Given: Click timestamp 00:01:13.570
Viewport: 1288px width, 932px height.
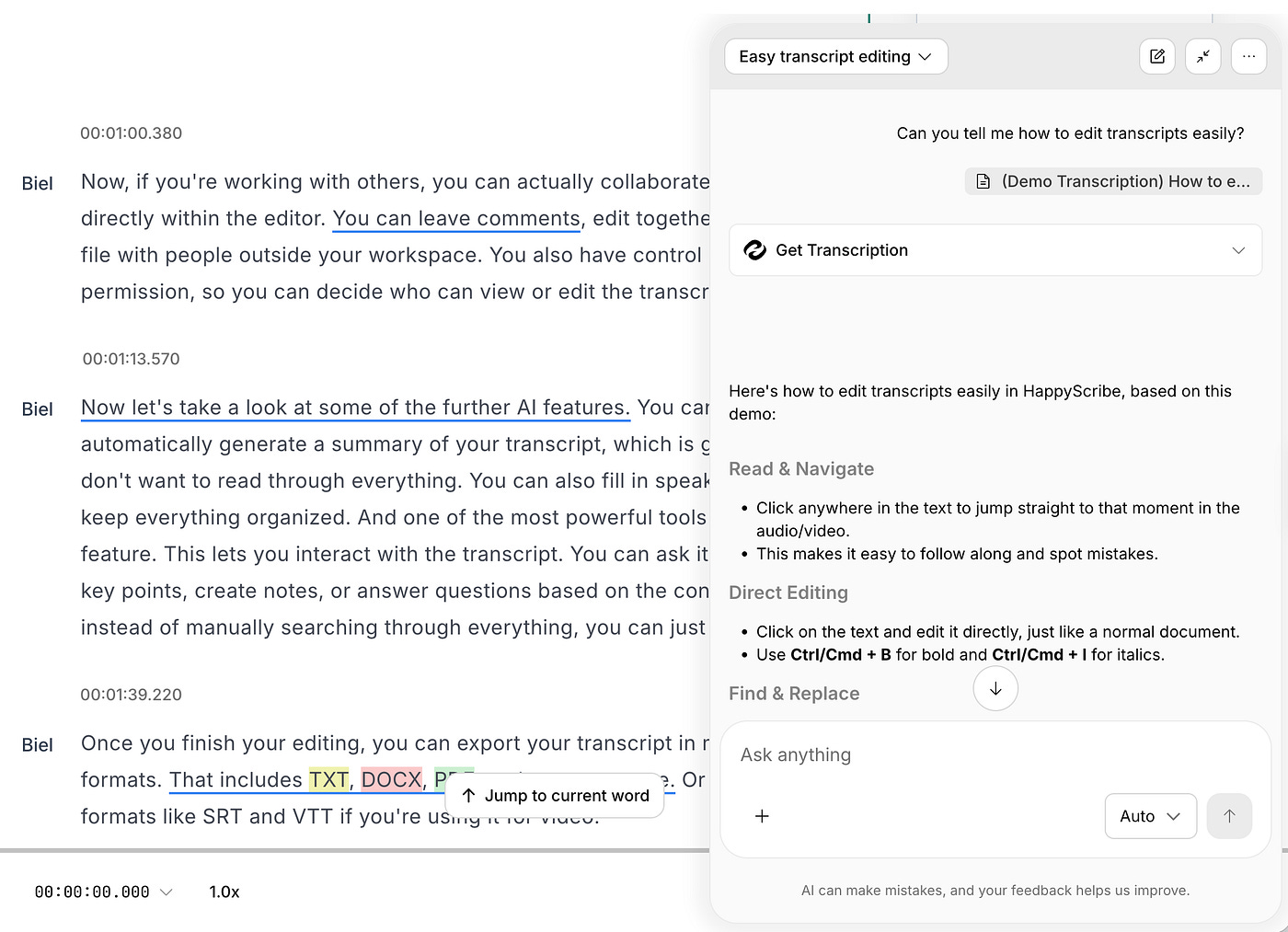Looking at the screenshot, I should click(131, 359).
